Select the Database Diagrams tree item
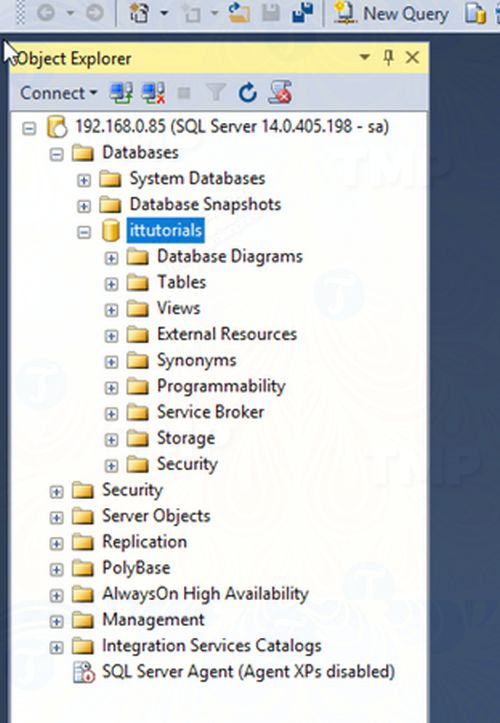500x723 pixels. [x=230, y=256]
